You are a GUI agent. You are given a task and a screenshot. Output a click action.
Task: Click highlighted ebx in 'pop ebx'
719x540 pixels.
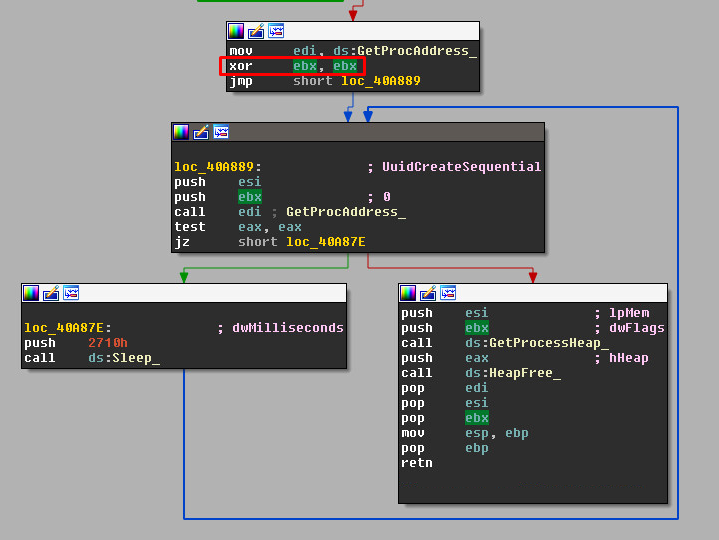477,418
